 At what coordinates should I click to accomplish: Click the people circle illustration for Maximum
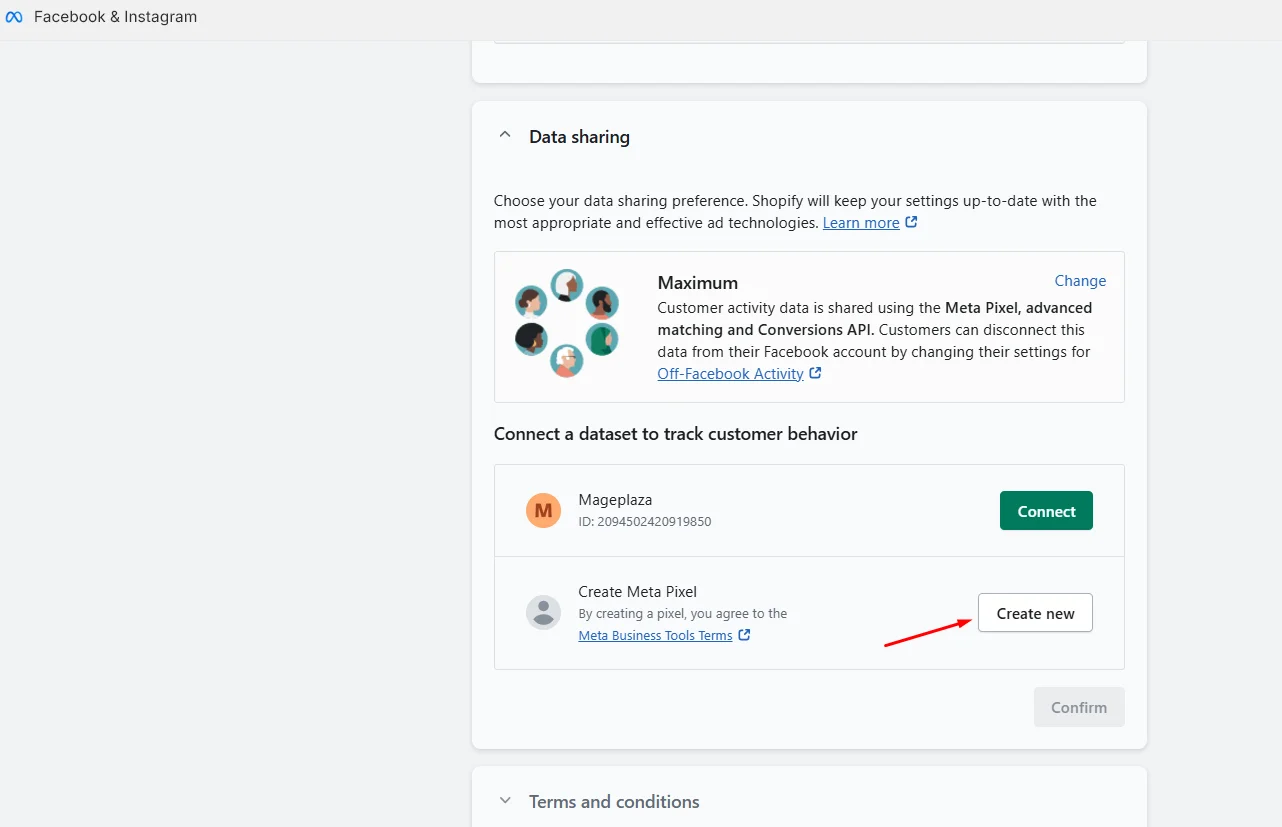tap(567, 322)
